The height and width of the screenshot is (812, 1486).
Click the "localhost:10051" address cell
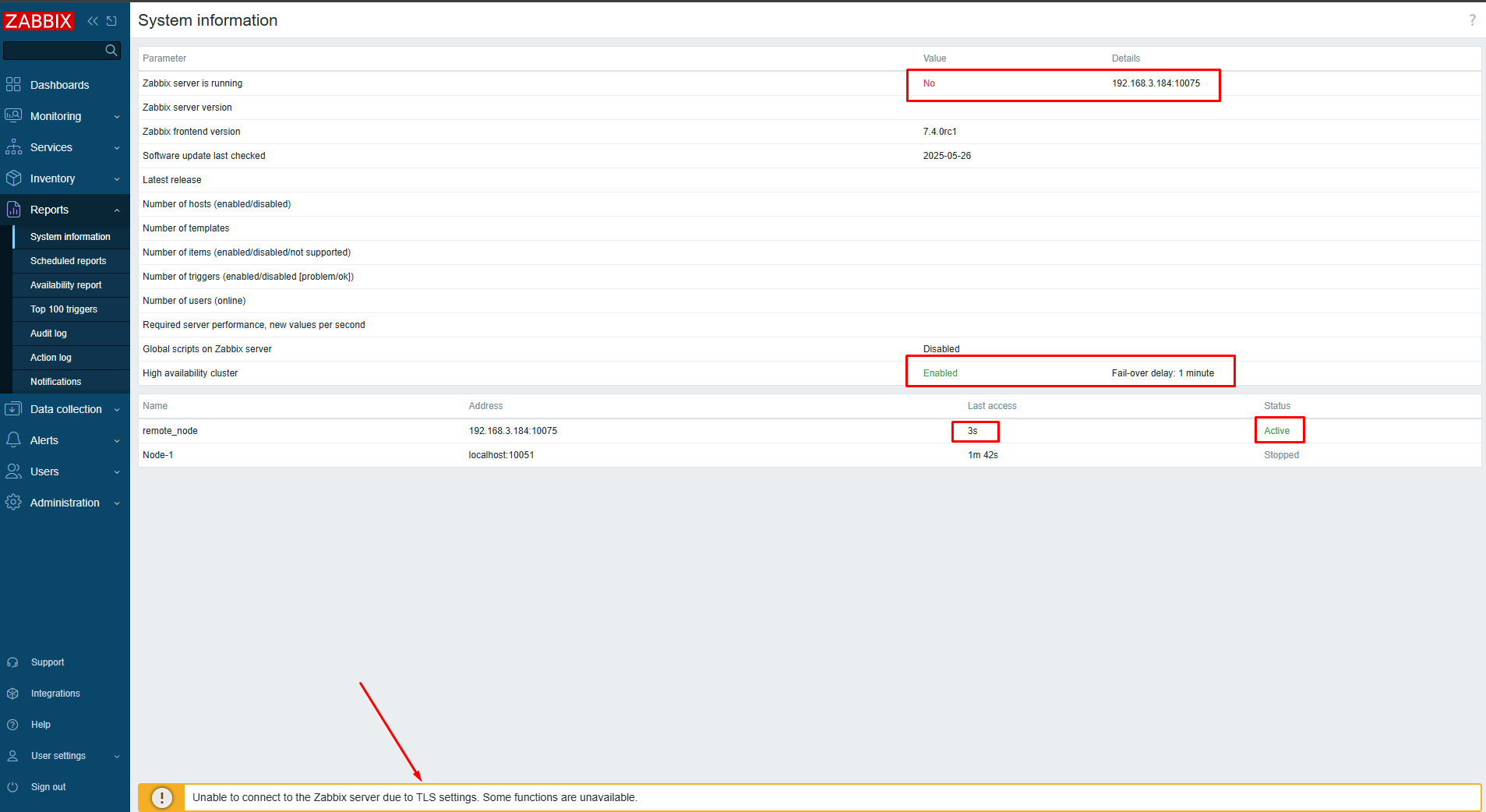pyautogui.click(x=501, y=455)
